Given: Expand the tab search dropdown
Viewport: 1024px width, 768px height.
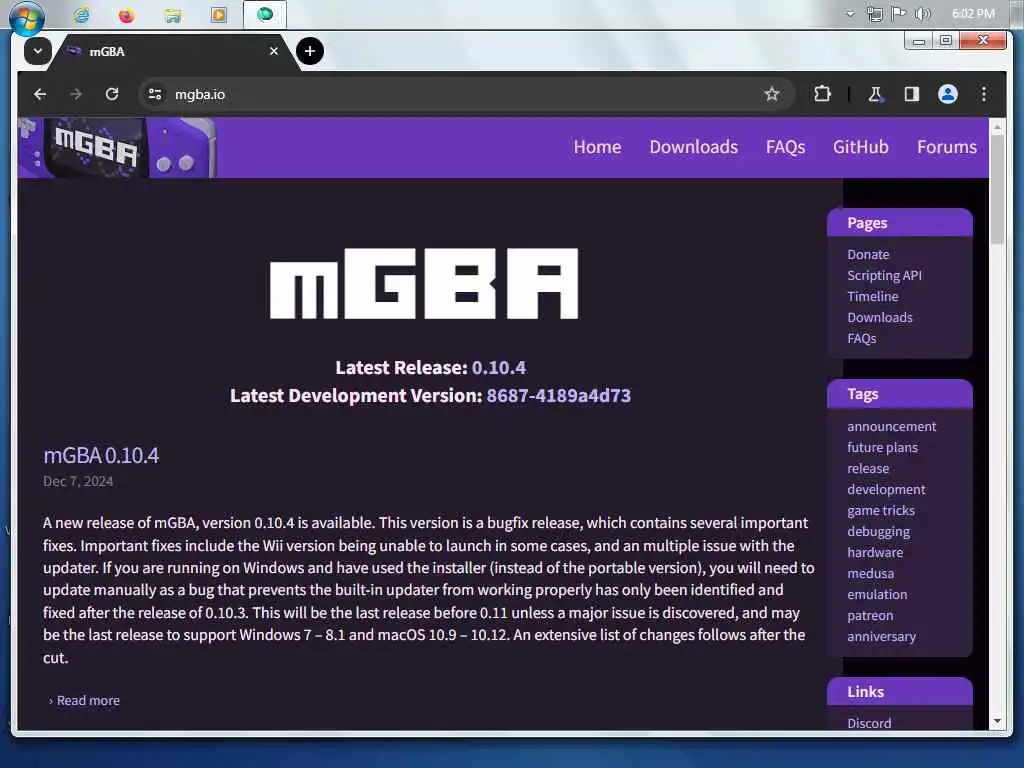Looking at the screenshot, I should click(38, 51).
